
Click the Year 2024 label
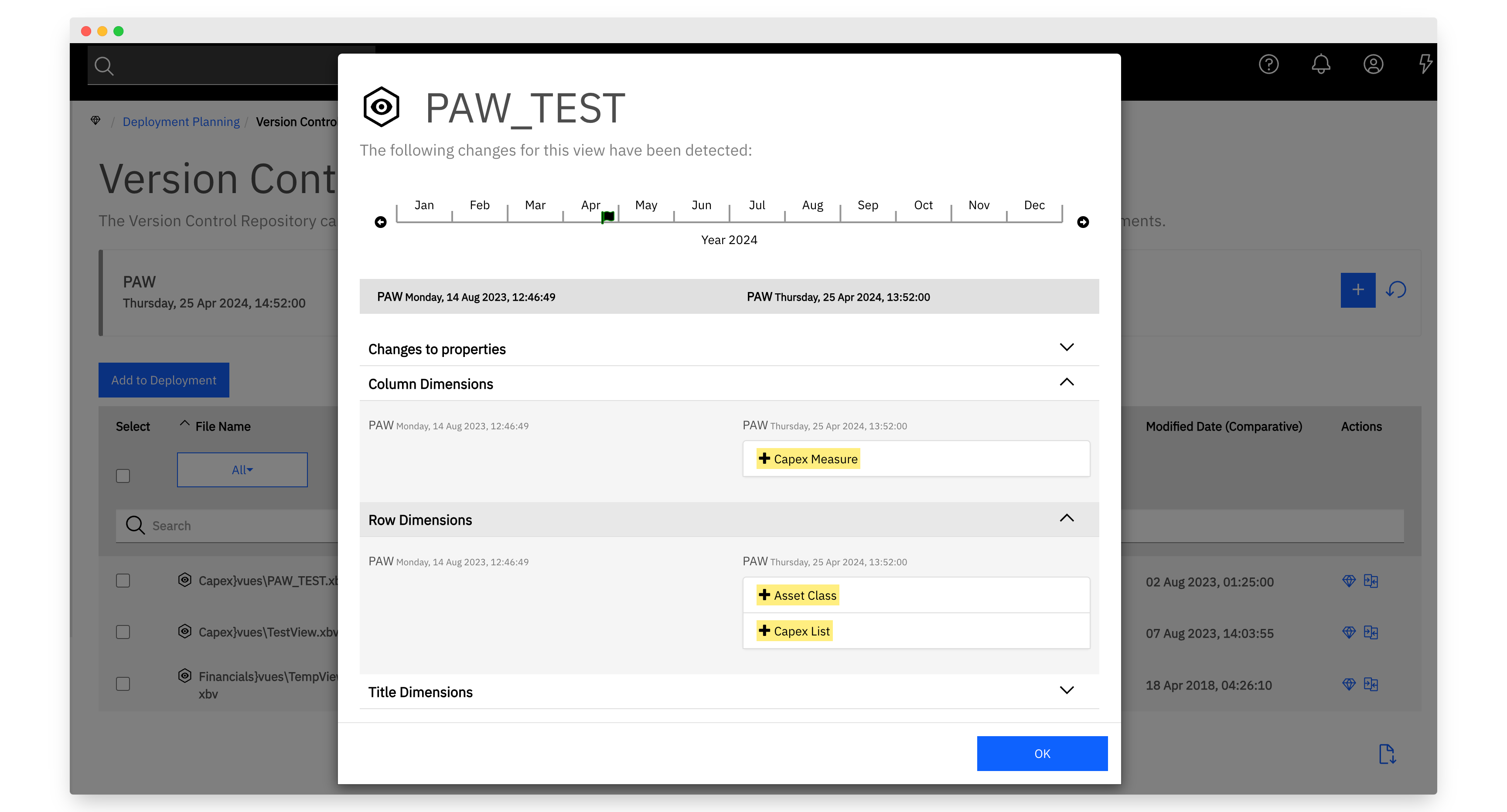pos(729,240)
